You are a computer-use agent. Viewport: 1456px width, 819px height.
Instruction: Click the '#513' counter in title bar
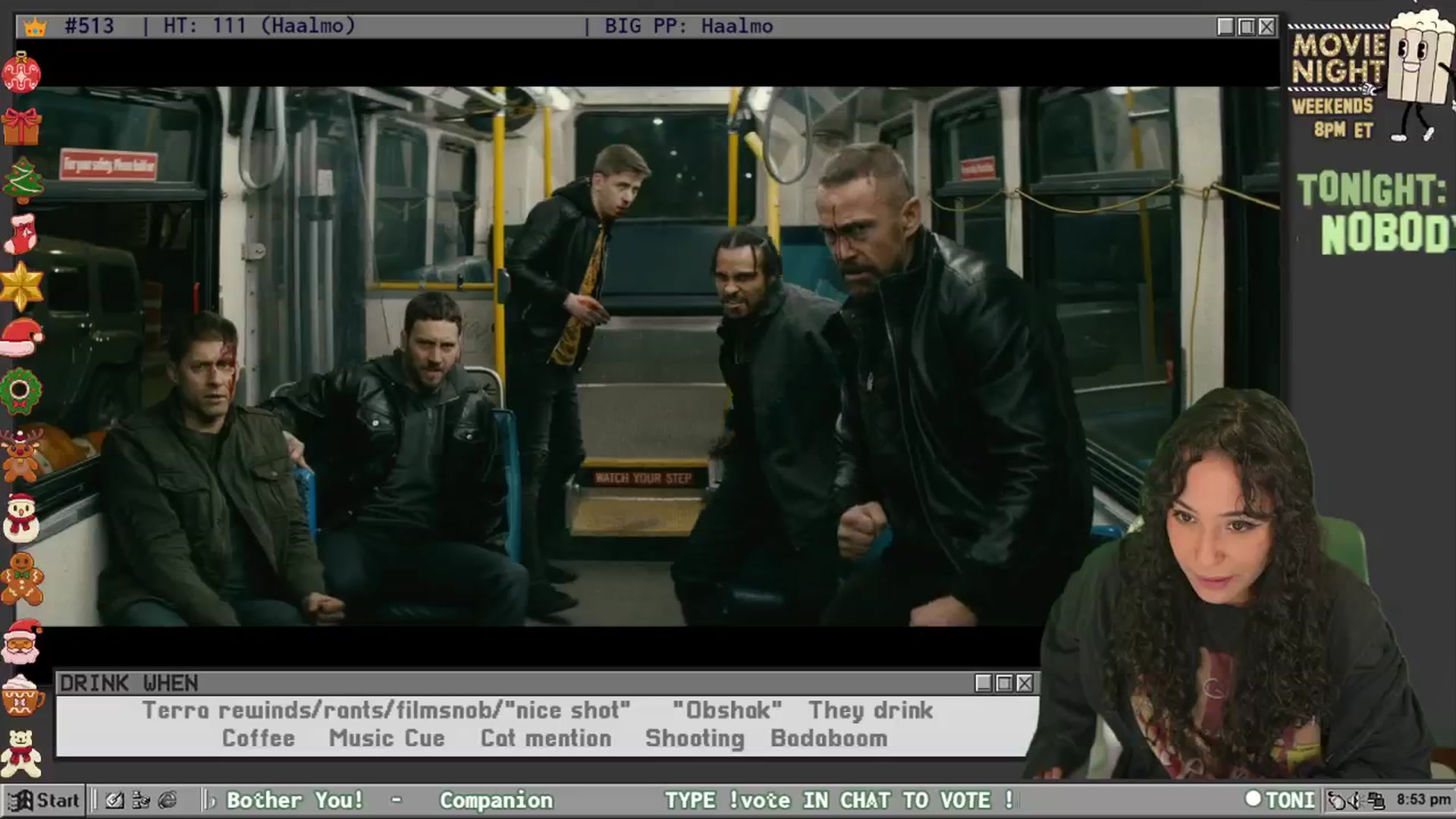(x=89, y=26)
